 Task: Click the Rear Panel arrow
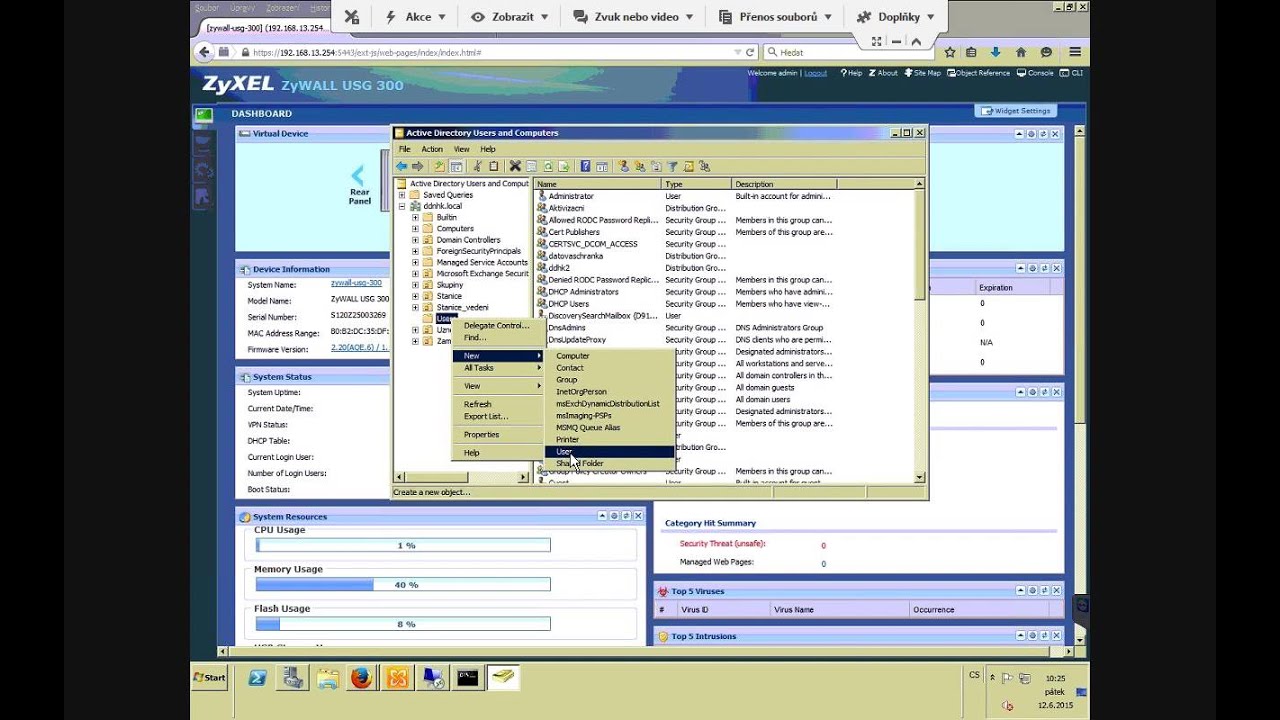tap(358, 176)
